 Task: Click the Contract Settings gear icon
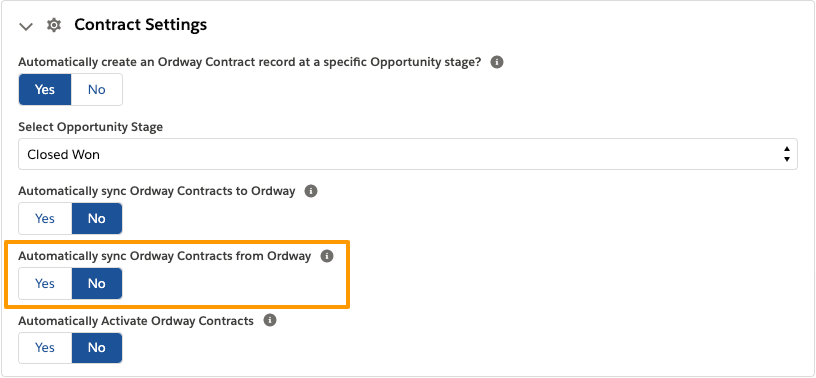(x=54, y=25)
